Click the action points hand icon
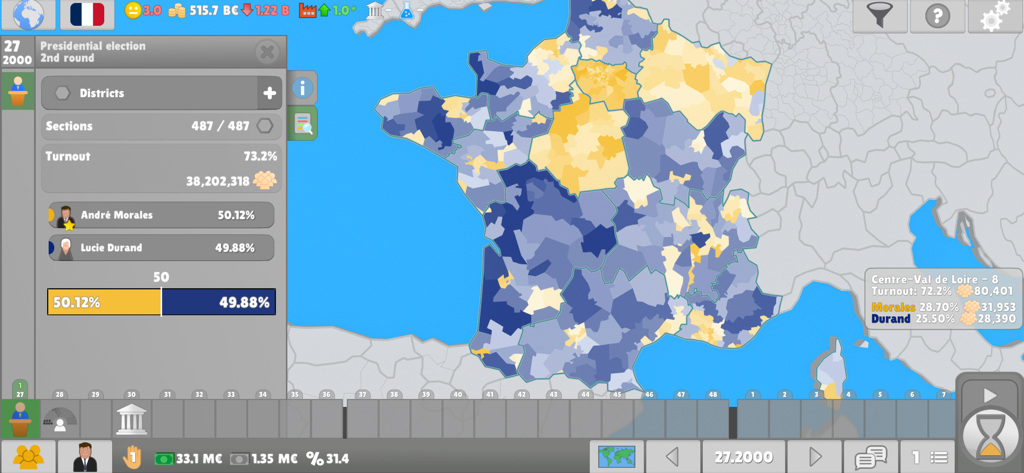 click(x=132, y=457)
